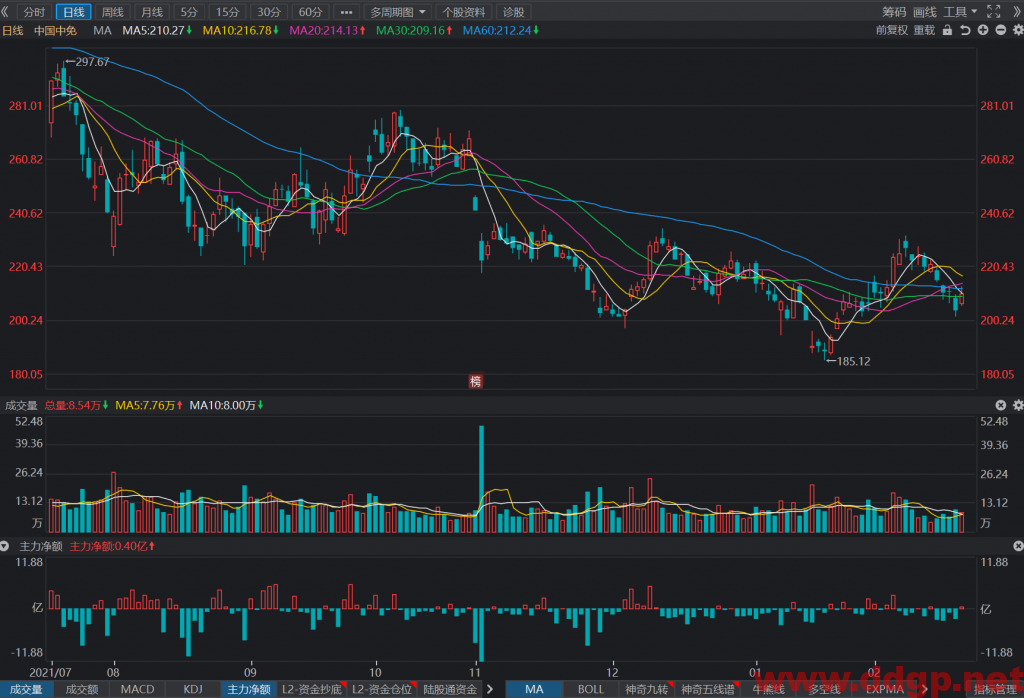Image resolution: width=1024 pixels, height=698 pixels.
Task: Toggle the chart lock icon
Action: point(947,30)
